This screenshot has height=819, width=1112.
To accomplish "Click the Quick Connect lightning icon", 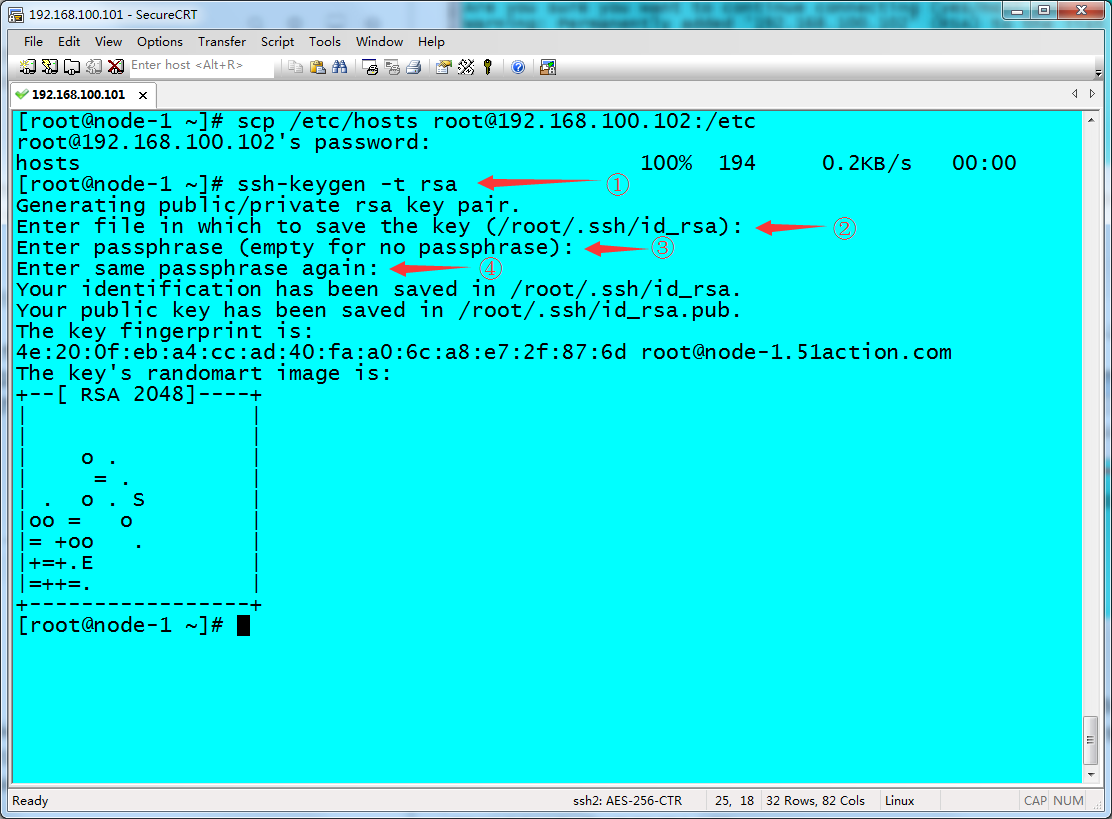I will point(49,67).
